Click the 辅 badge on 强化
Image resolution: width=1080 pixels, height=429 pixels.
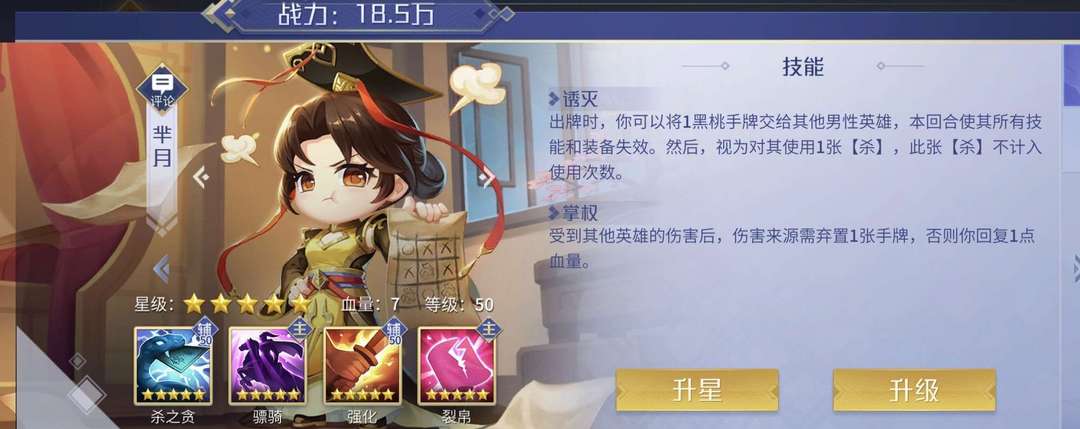[x=395, y=332]
